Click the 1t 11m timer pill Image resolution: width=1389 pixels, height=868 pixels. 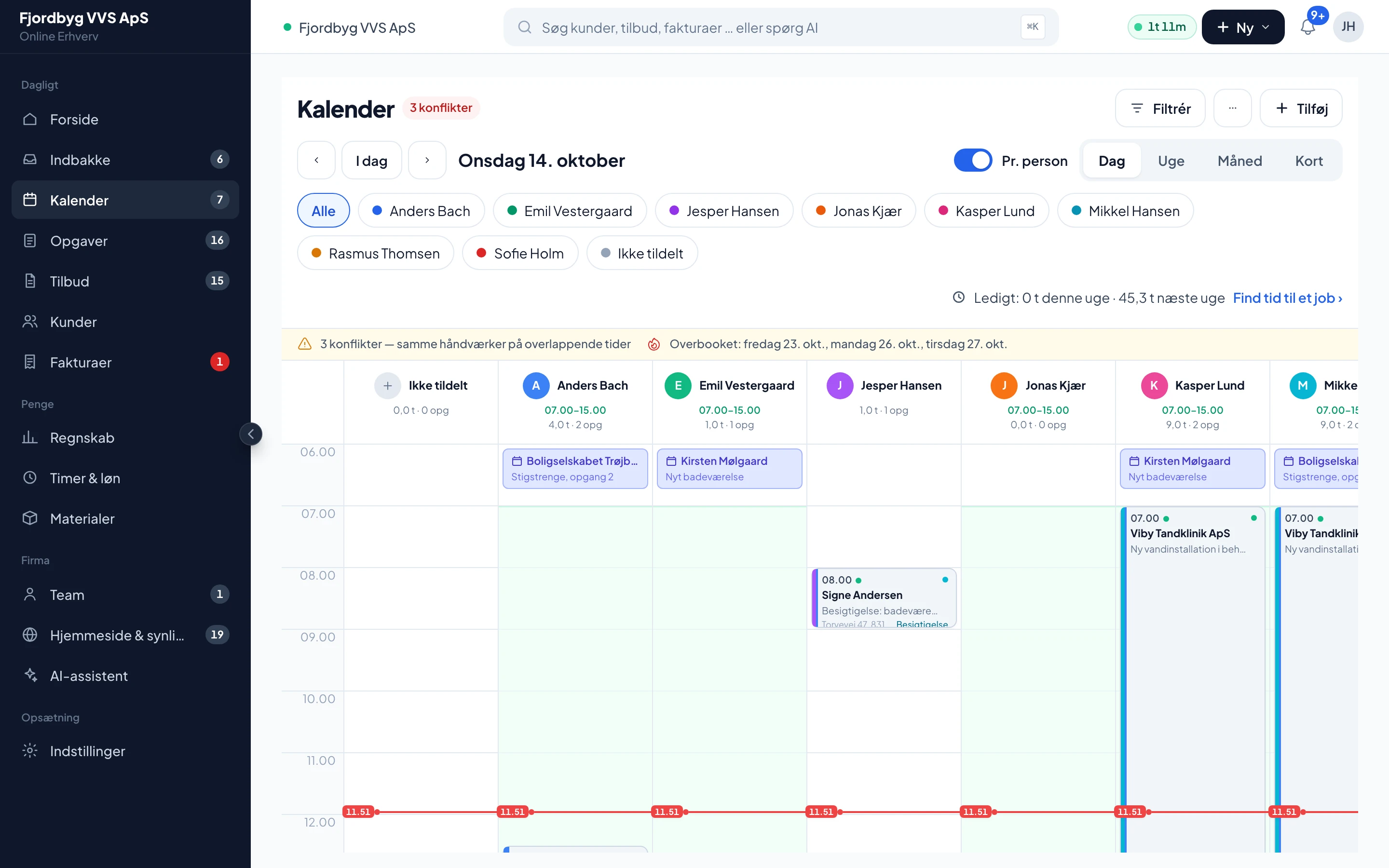(1161, 27)
